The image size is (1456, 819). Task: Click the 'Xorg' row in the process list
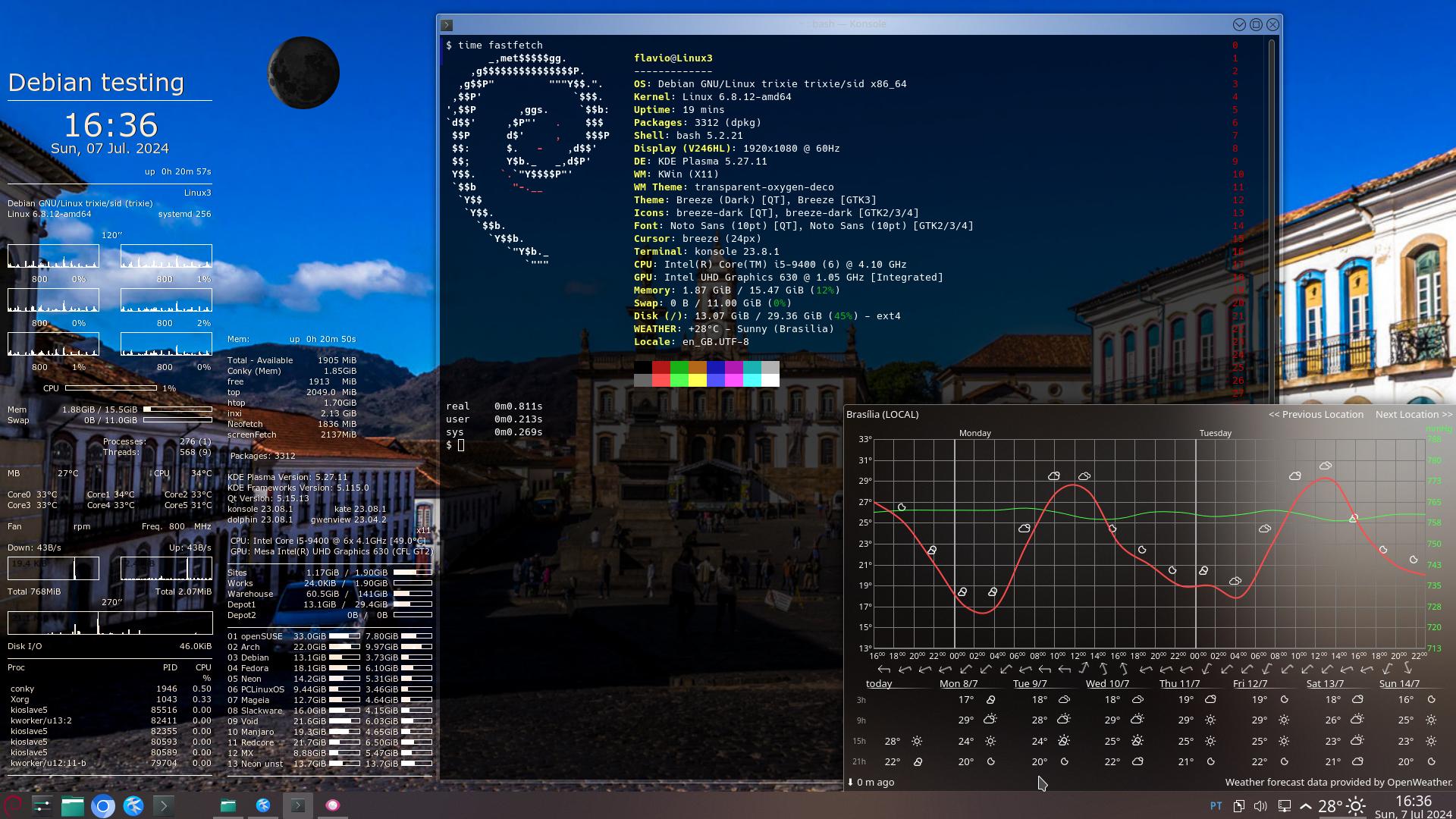point(110,699)
